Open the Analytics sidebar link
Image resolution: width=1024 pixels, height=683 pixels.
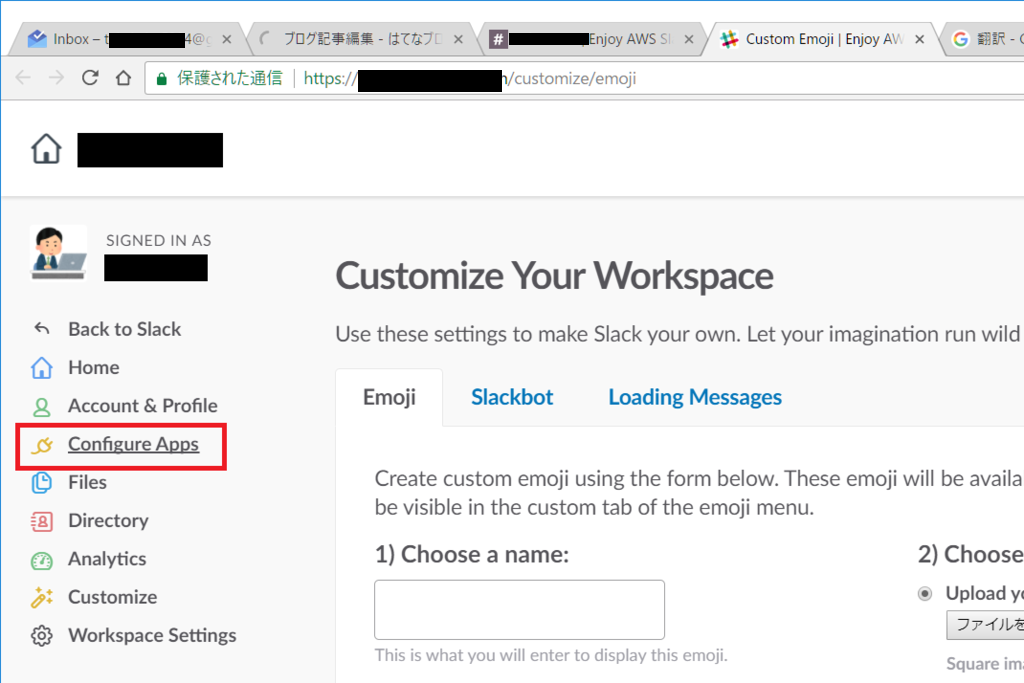click(x=107, y=560)
